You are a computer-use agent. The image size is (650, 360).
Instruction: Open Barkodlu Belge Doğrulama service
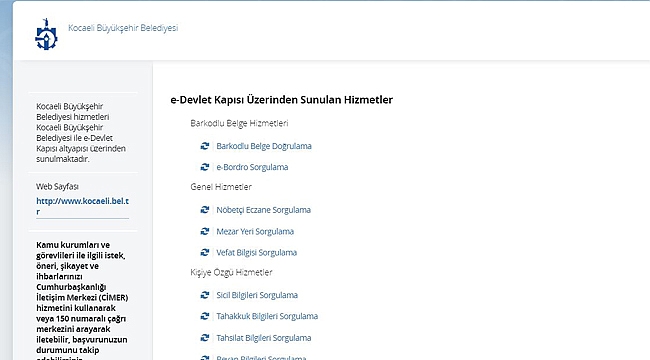(x=264, y=146)
